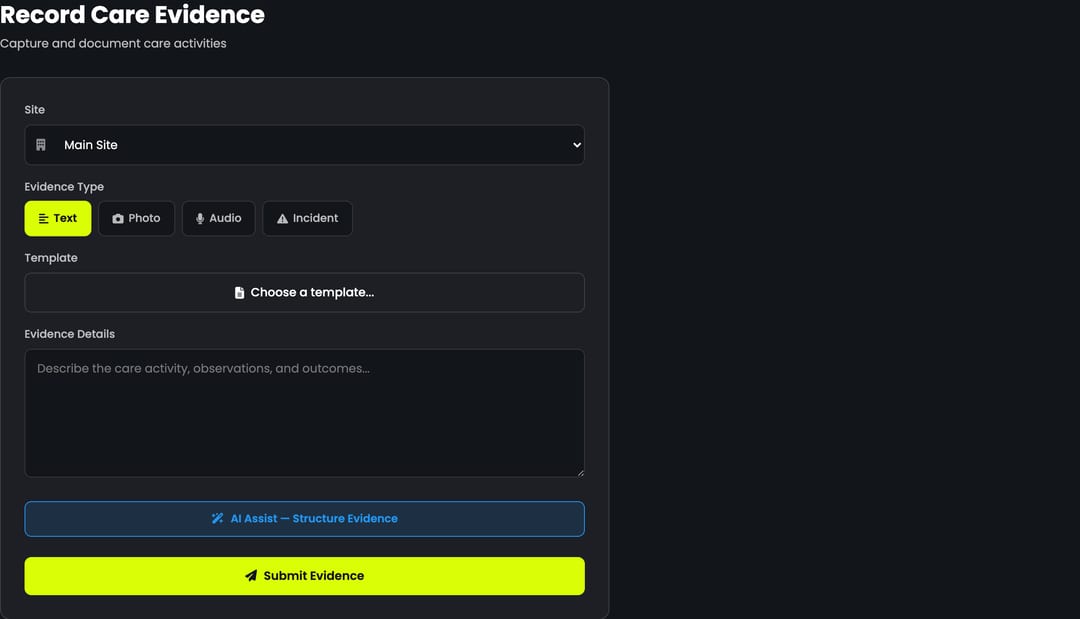Select the Photo evidence type

[x=136, y=218]
